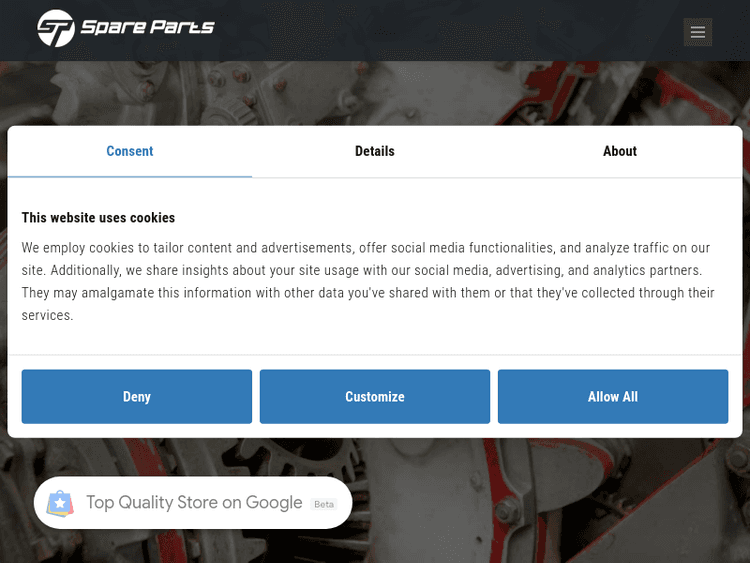Click the cookie description paragraph
Image resolution: width=750 pixels, height=563 pixels.
point(368,281)
